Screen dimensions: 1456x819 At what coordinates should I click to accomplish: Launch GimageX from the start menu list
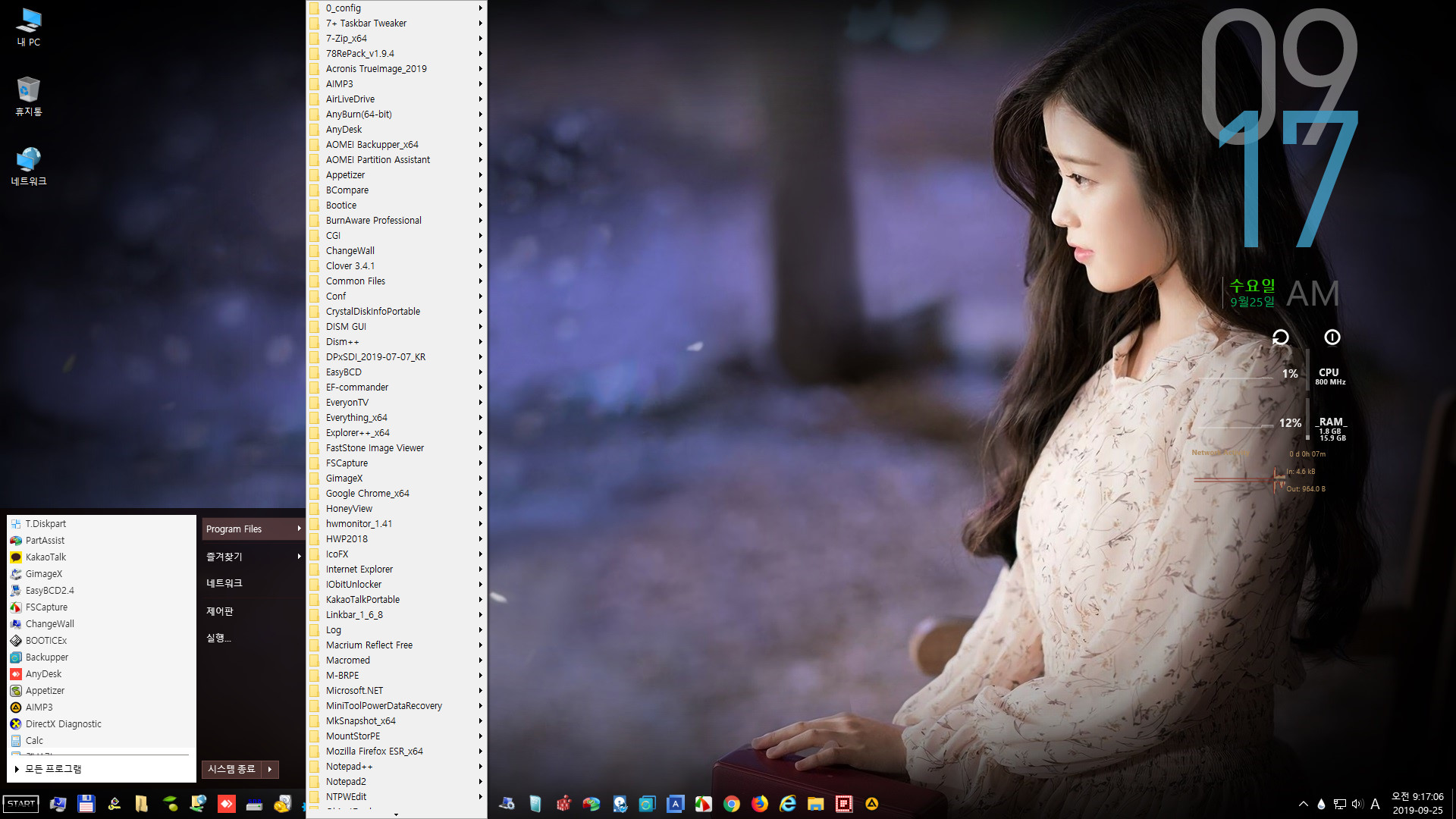tap(101, 574)
